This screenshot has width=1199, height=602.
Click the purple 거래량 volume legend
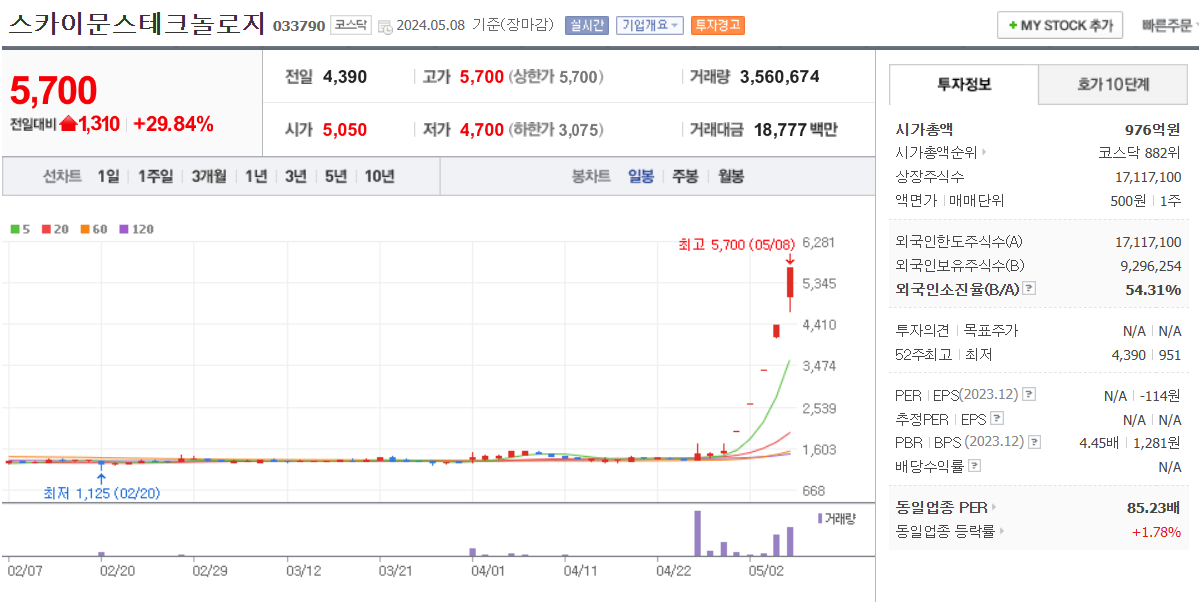(x=837, y=519)
